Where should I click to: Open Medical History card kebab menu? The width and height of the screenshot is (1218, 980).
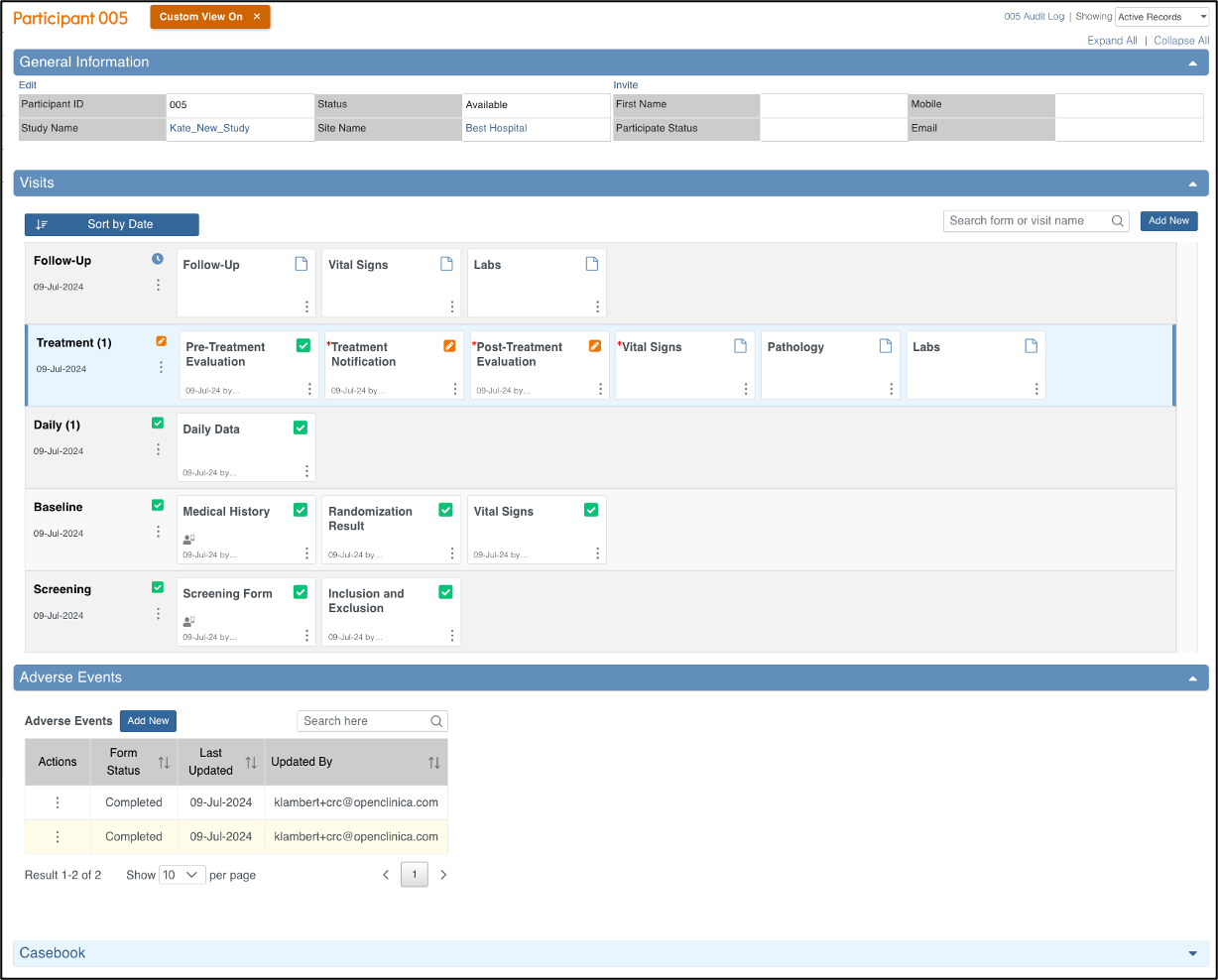(x=306, y=553)
